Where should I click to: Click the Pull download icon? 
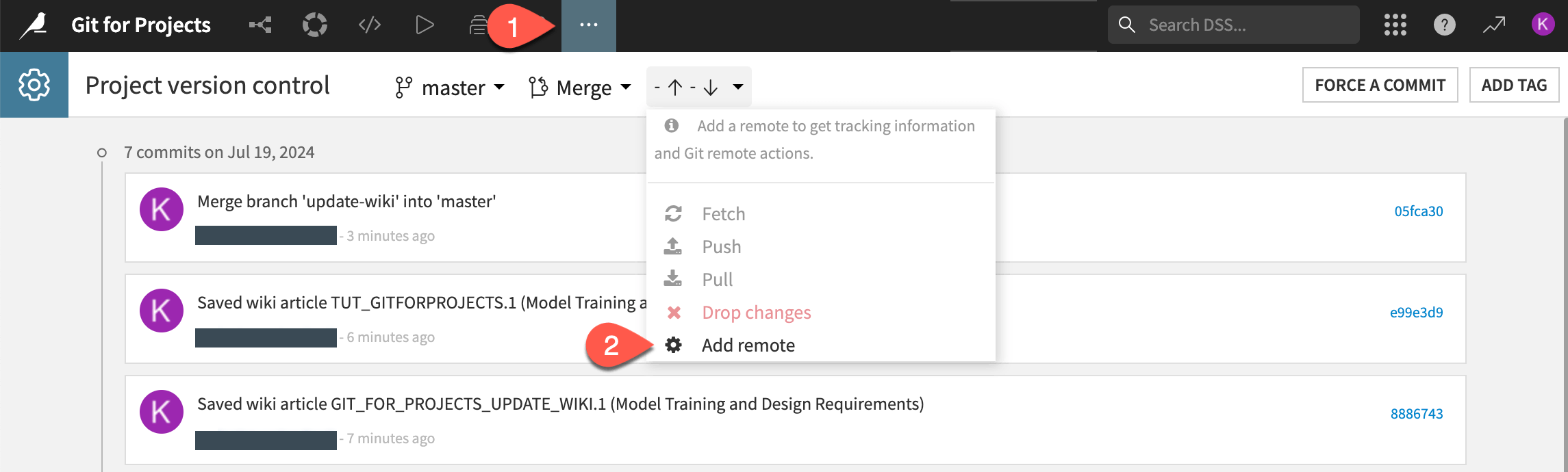point(673,278)
